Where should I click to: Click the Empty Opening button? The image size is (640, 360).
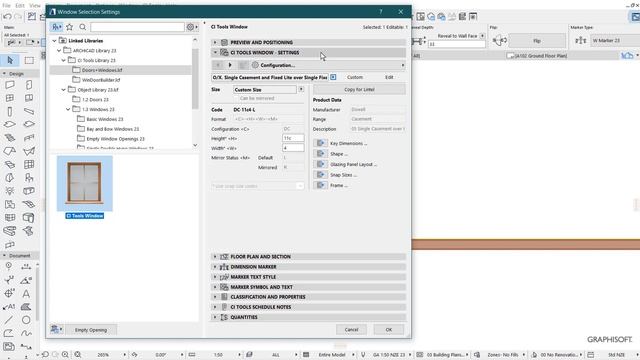pos(91,330)
